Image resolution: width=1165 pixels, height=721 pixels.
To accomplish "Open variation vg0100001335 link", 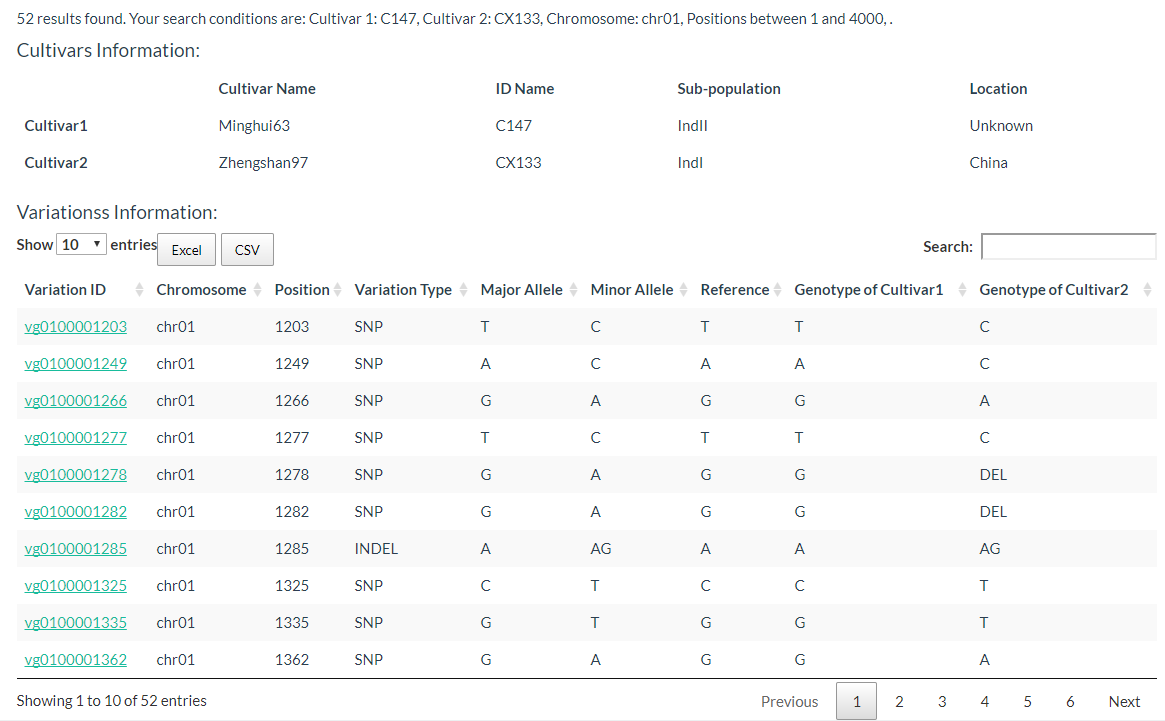I will [x=76, y=622].
